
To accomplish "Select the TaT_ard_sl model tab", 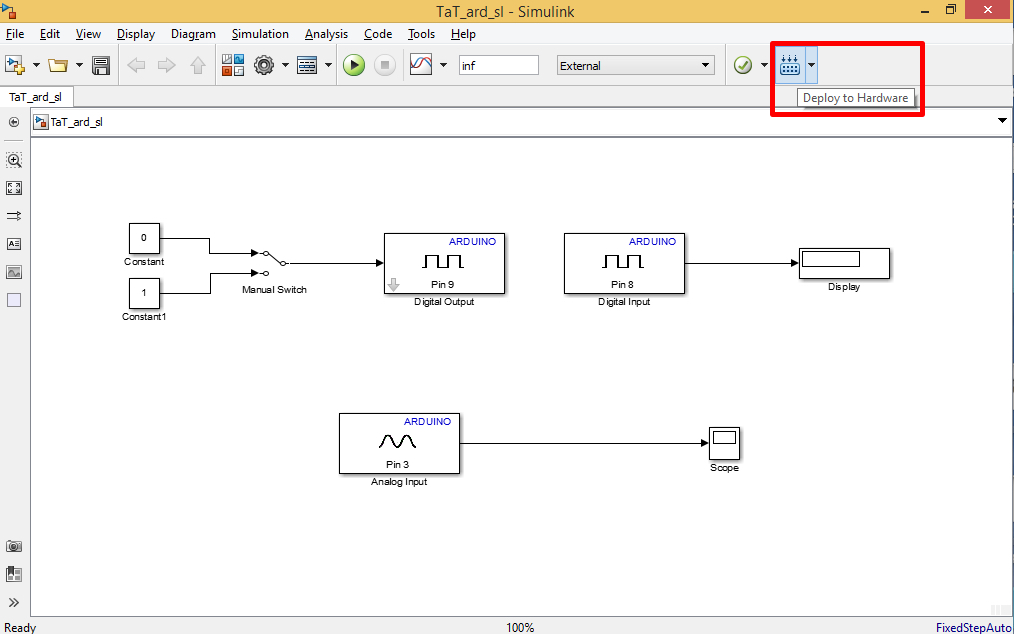I will 36,97.
